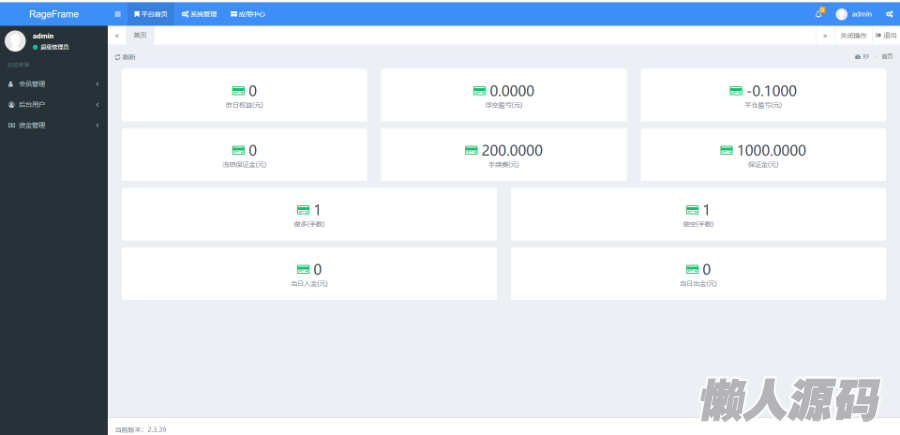Click the money icon of 资金管理

11,125
